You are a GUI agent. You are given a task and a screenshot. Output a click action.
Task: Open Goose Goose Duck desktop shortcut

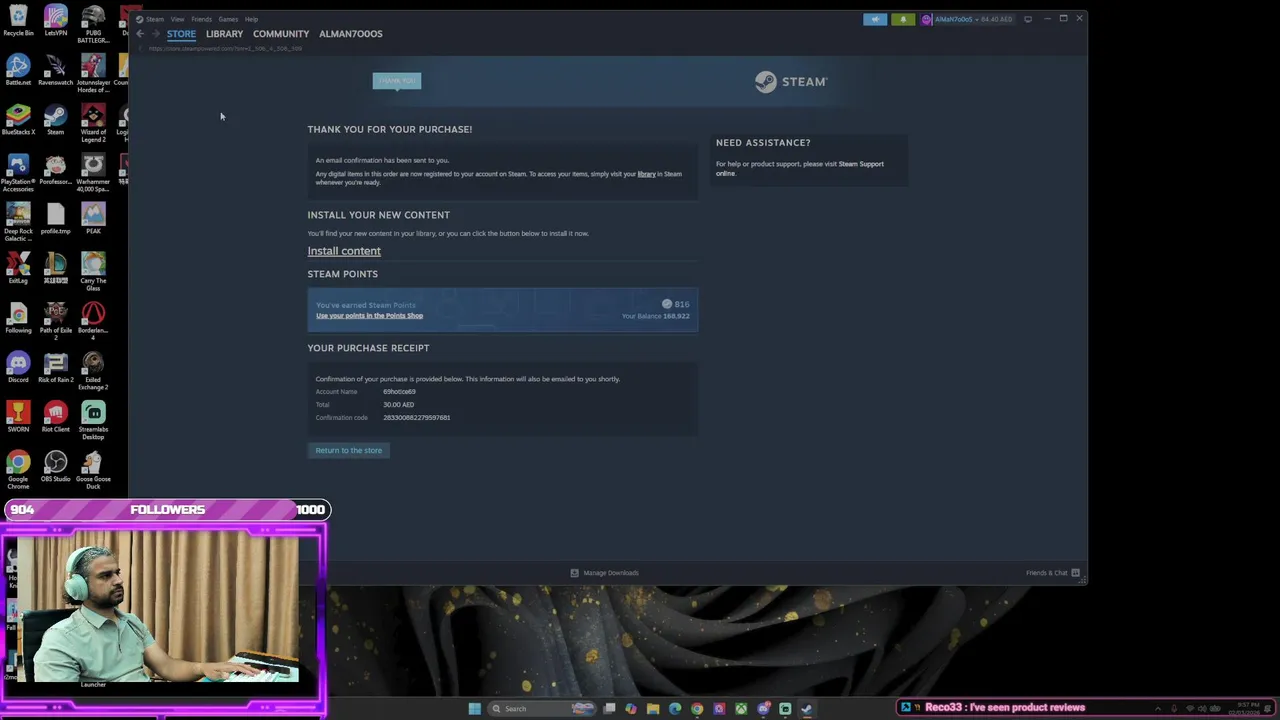pyautogui.click(x=93, y=470)
